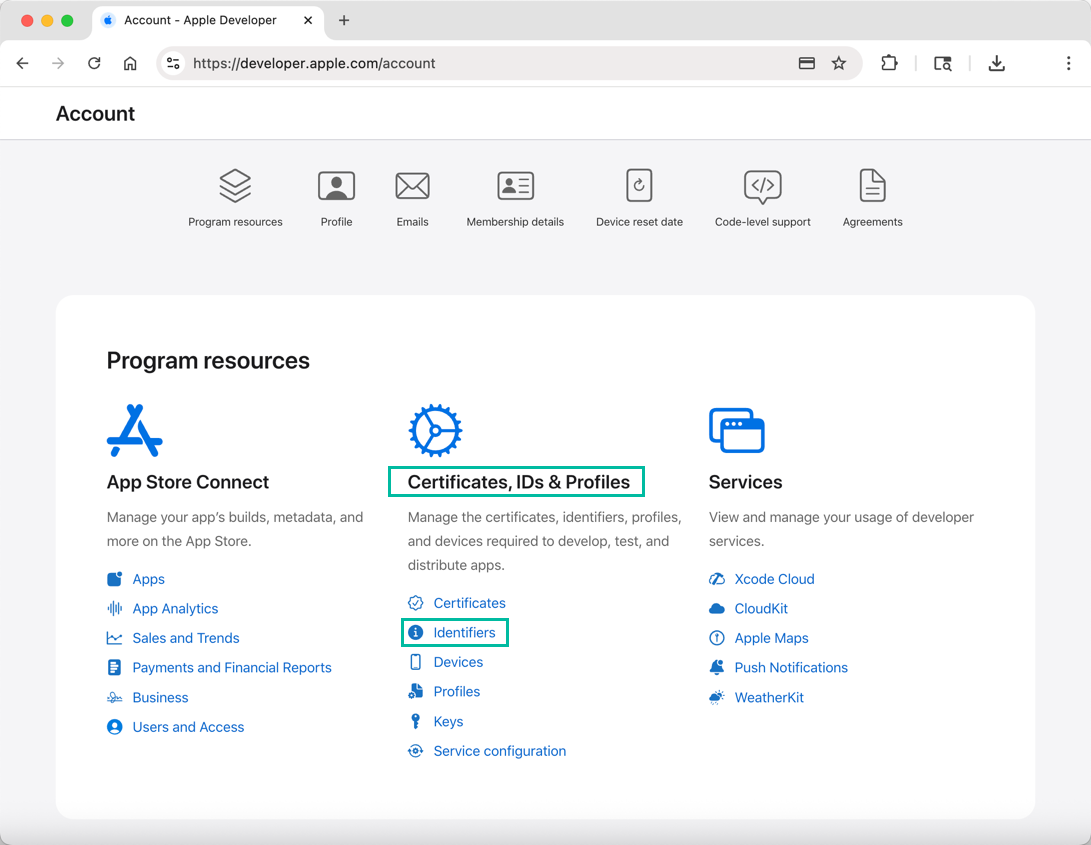
Task: Click the Xcode Cloud icon
Action: [717, 579]
